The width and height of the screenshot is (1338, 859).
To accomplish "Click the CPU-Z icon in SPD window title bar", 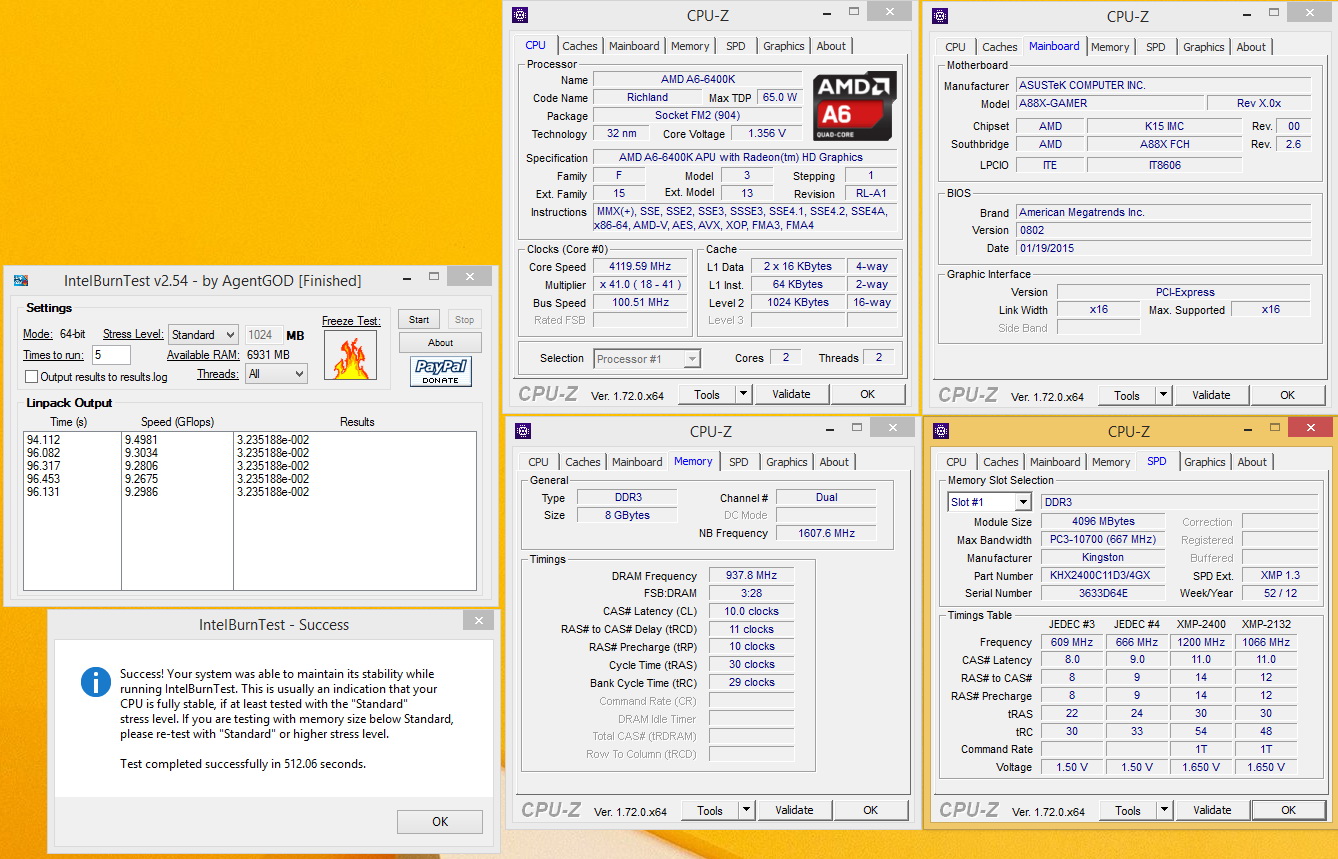I will (x=941, y=432).
